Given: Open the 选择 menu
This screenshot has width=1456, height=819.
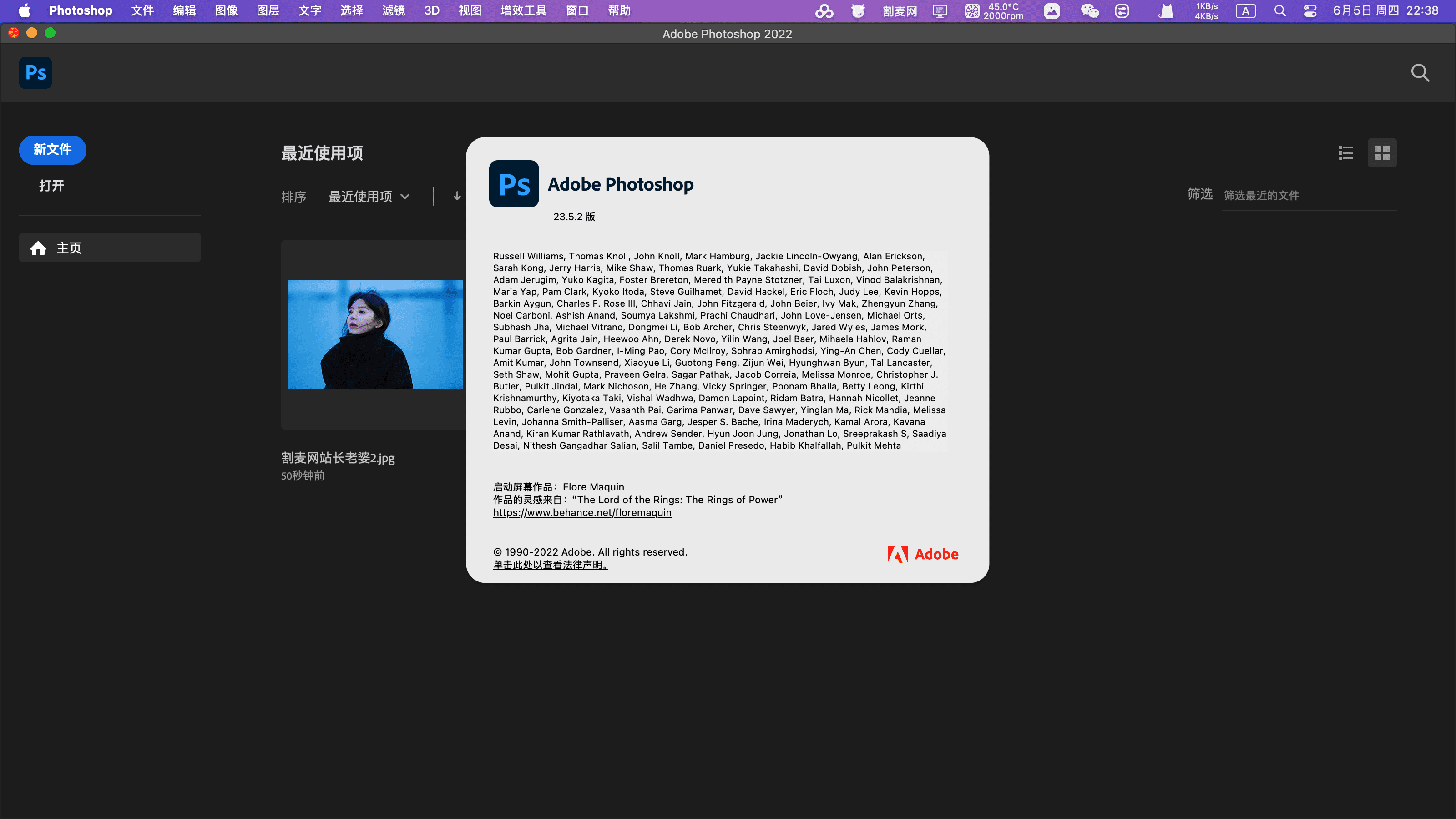Looking at the screenshot, I should click(352, 11).
